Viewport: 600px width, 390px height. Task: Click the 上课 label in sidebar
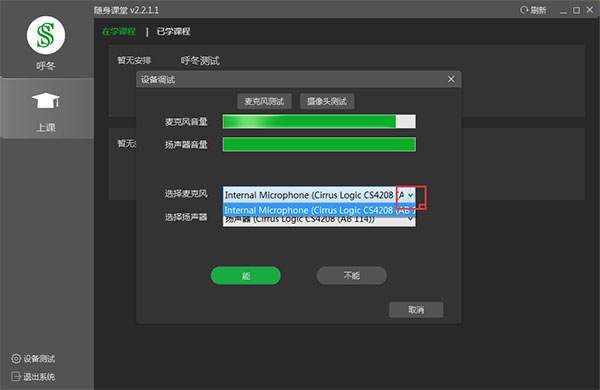46,127
